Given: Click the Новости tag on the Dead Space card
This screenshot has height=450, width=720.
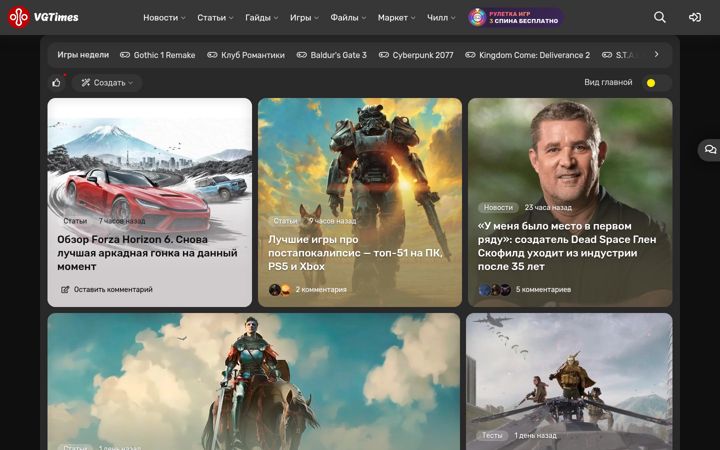Looking at the screenshot, I should tap(498, 208).
